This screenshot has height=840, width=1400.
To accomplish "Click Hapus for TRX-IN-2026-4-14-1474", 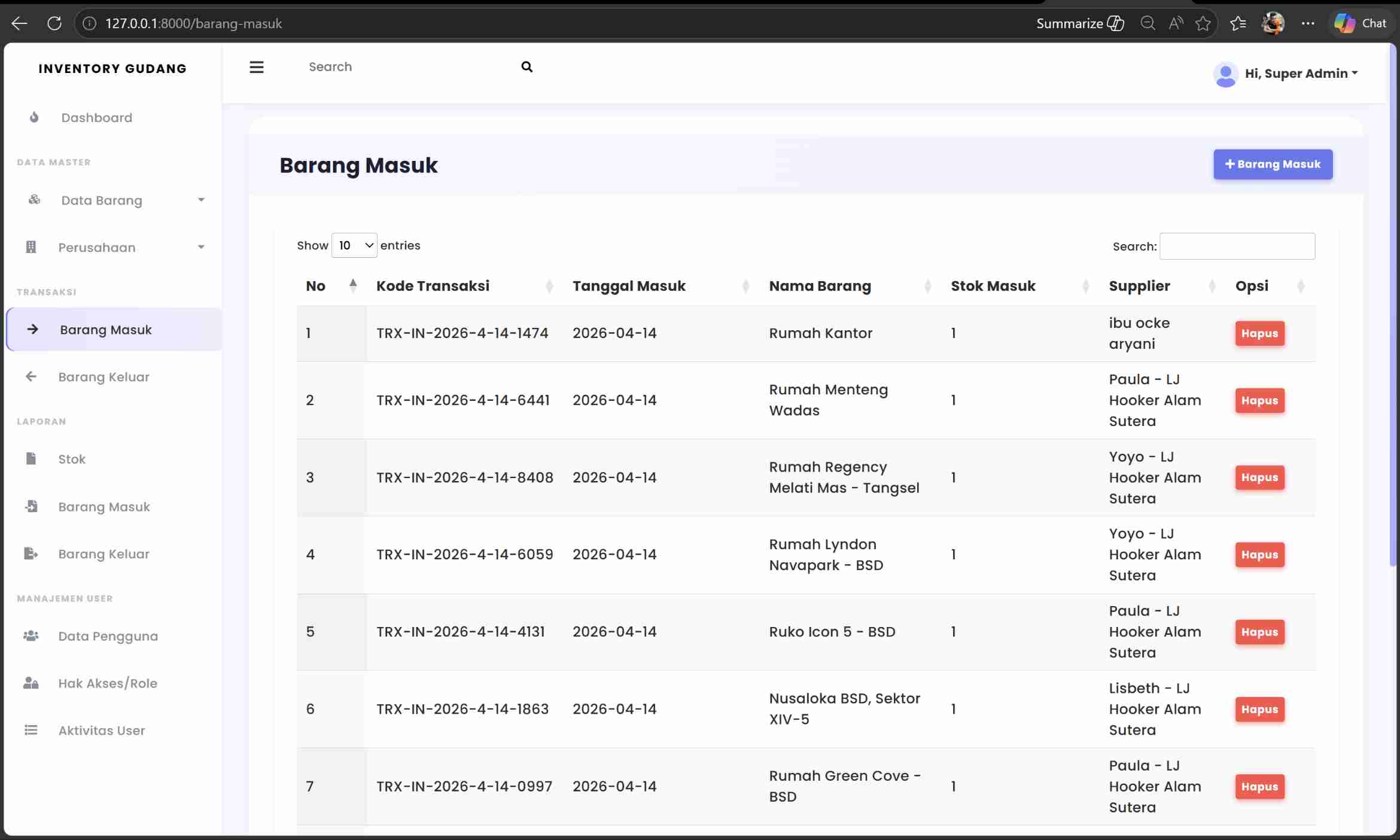I will [1259, 333].
